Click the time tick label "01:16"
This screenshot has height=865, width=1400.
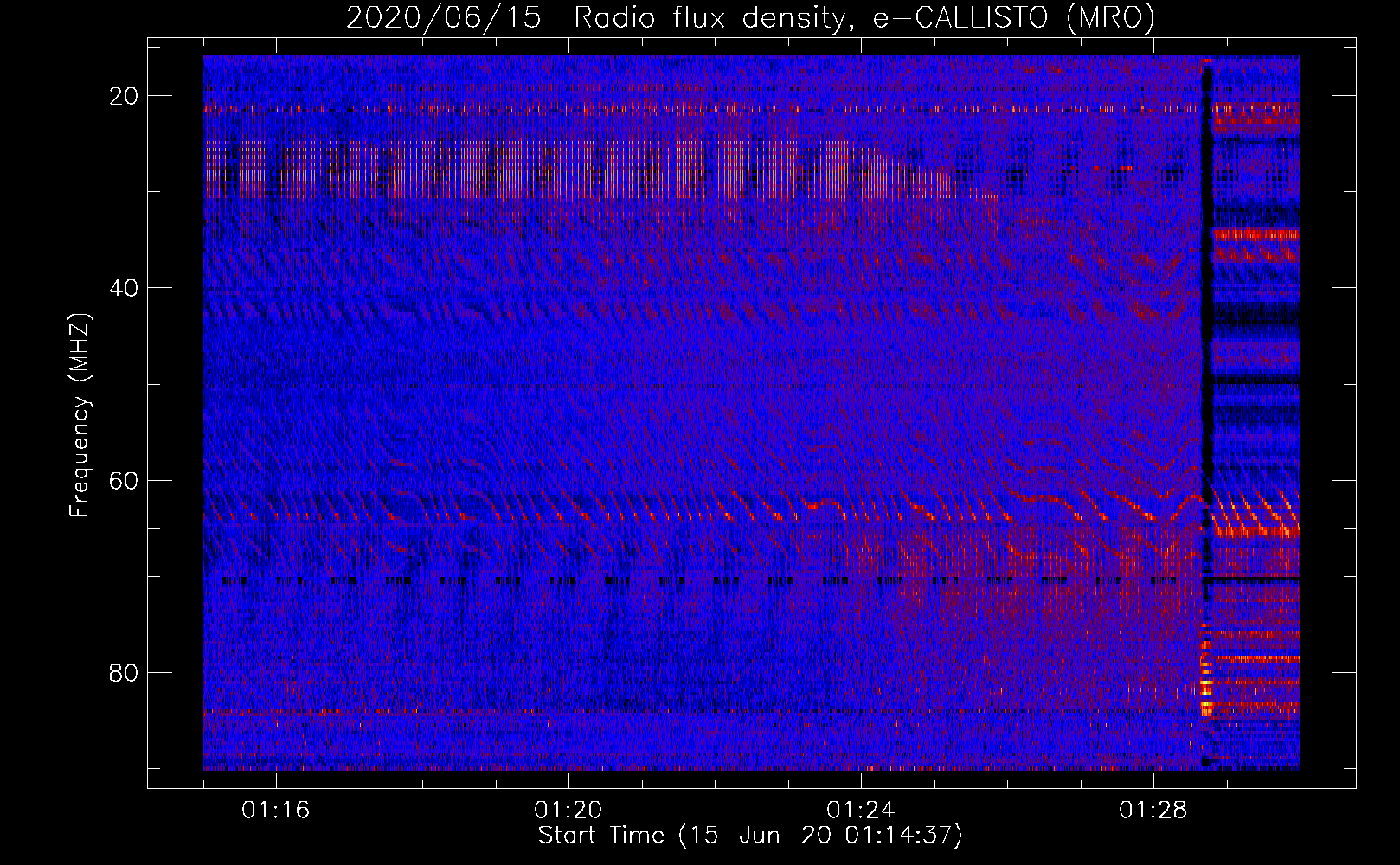pos(276,810)
